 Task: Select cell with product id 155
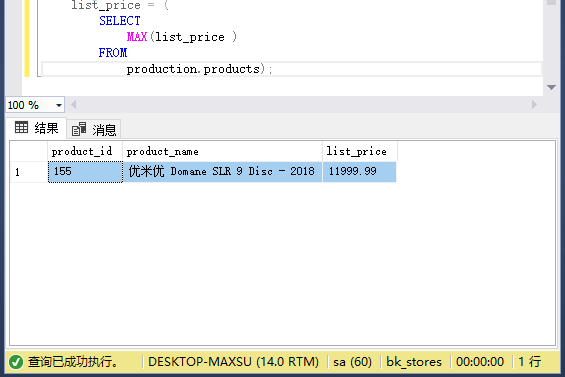point(85,172)
